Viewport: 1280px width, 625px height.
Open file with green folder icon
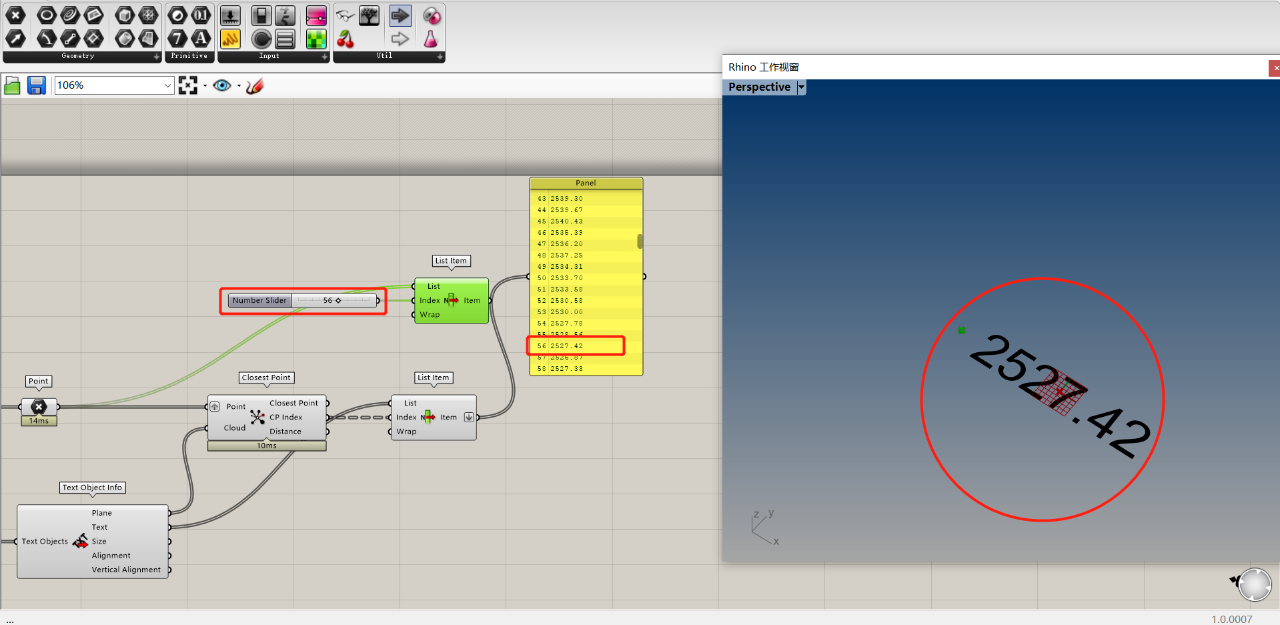[x=13, y=85]
